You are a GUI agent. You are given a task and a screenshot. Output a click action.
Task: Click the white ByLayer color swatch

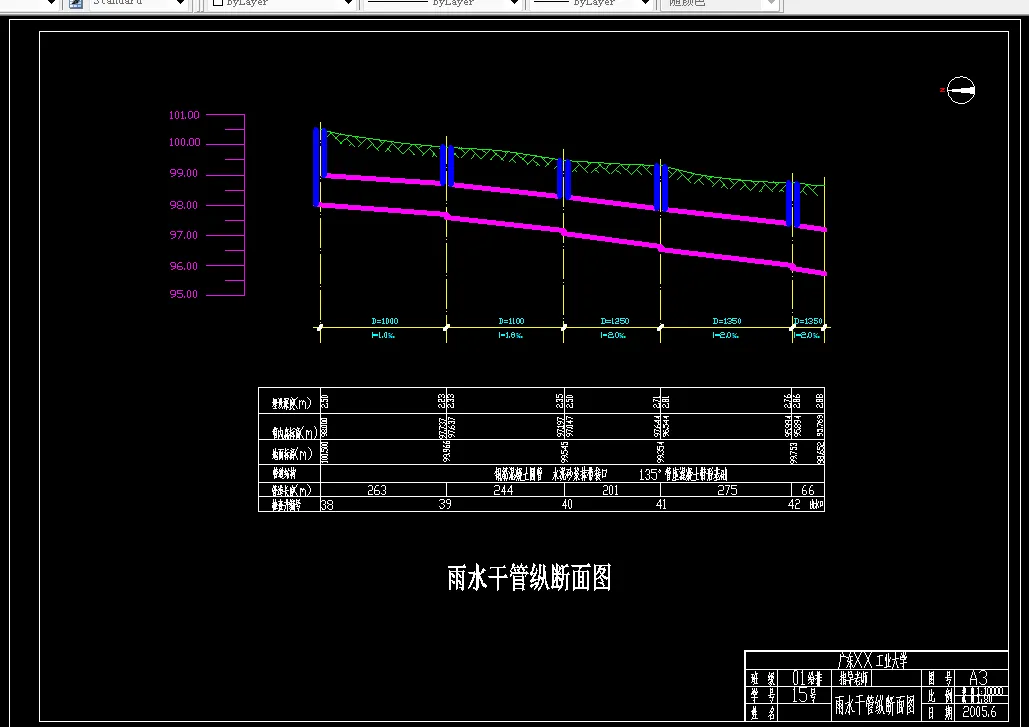click(220, 4)
